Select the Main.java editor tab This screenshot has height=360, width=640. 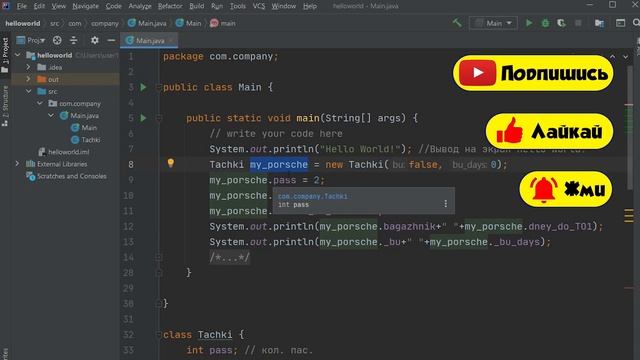(x=150, y=40)
